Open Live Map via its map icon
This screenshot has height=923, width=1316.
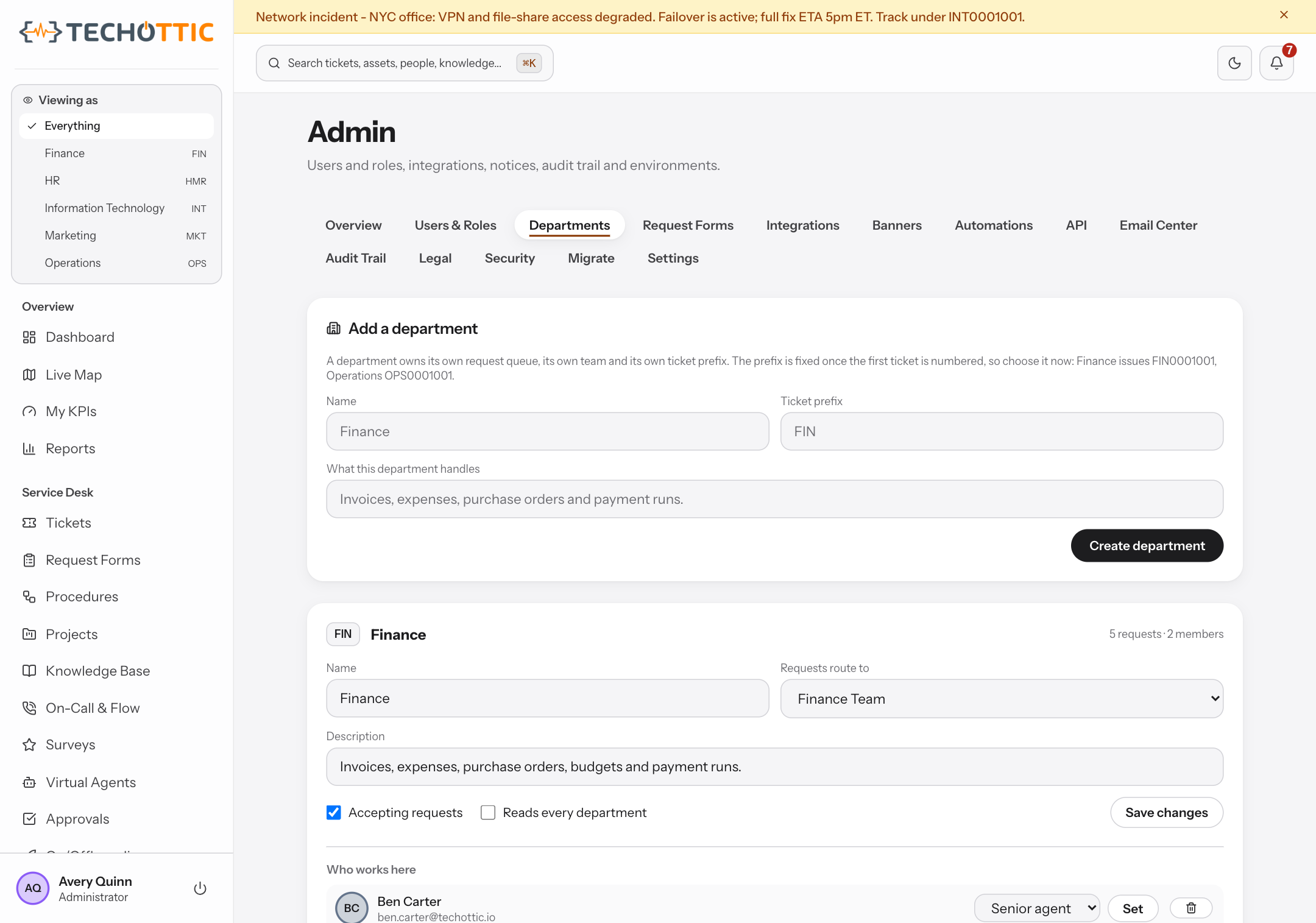(29, 375)
